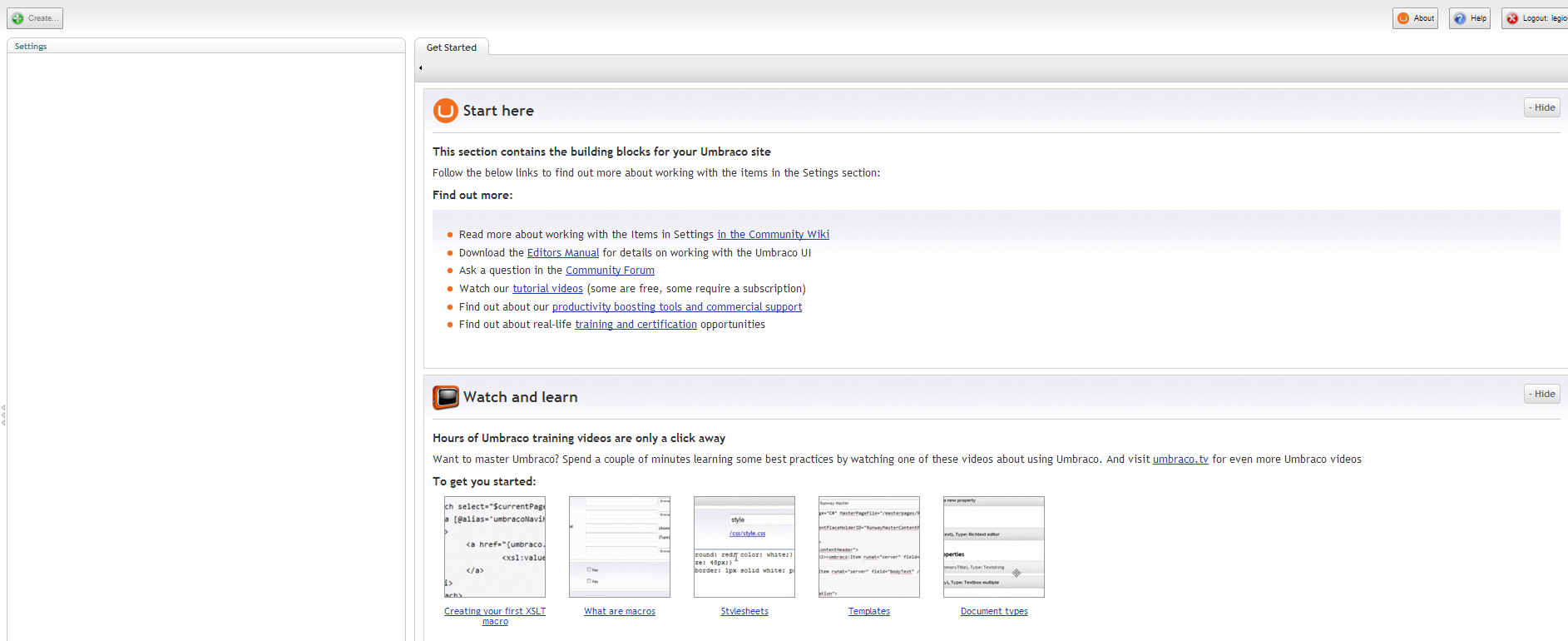Click the Create button
The height and width of the screenshot is (641, 1568).
coord(35,18)
